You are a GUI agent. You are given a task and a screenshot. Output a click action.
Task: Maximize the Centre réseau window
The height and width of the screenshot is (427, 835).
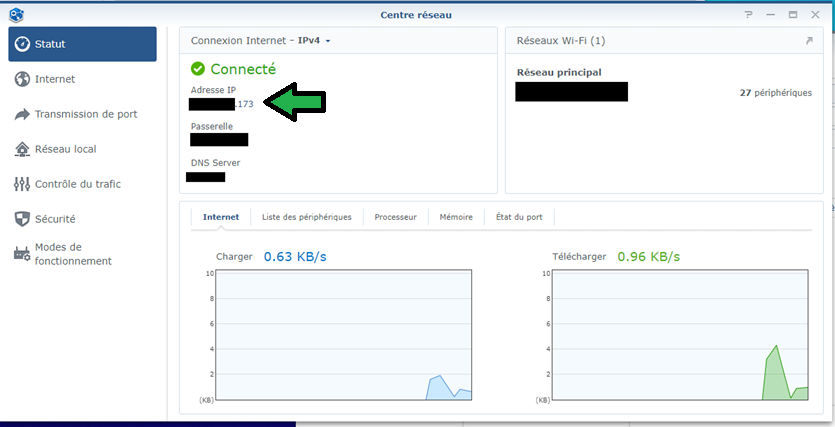(x=793, y=15)
